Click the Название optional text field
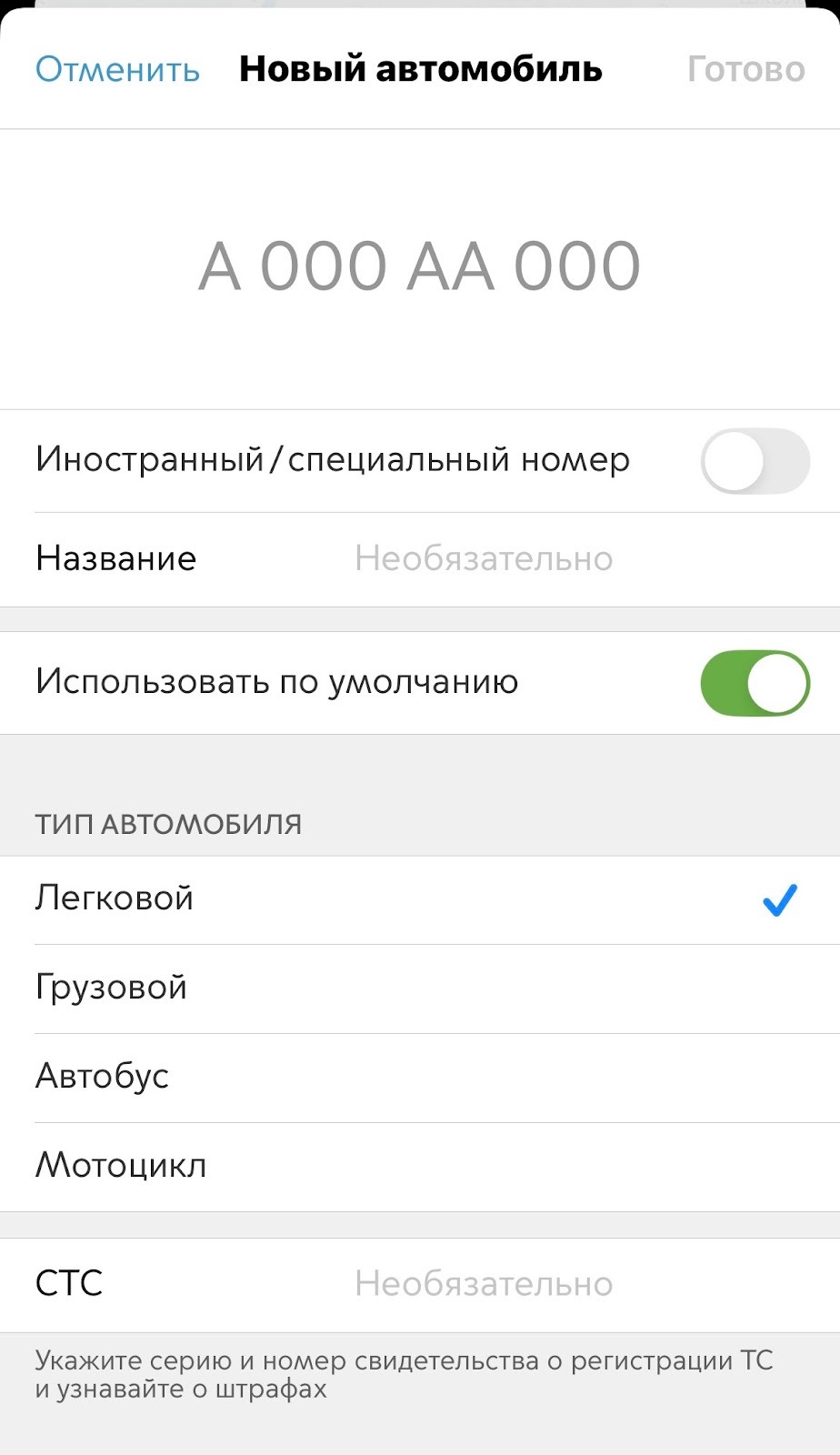840x1455 pixels. 484,558
